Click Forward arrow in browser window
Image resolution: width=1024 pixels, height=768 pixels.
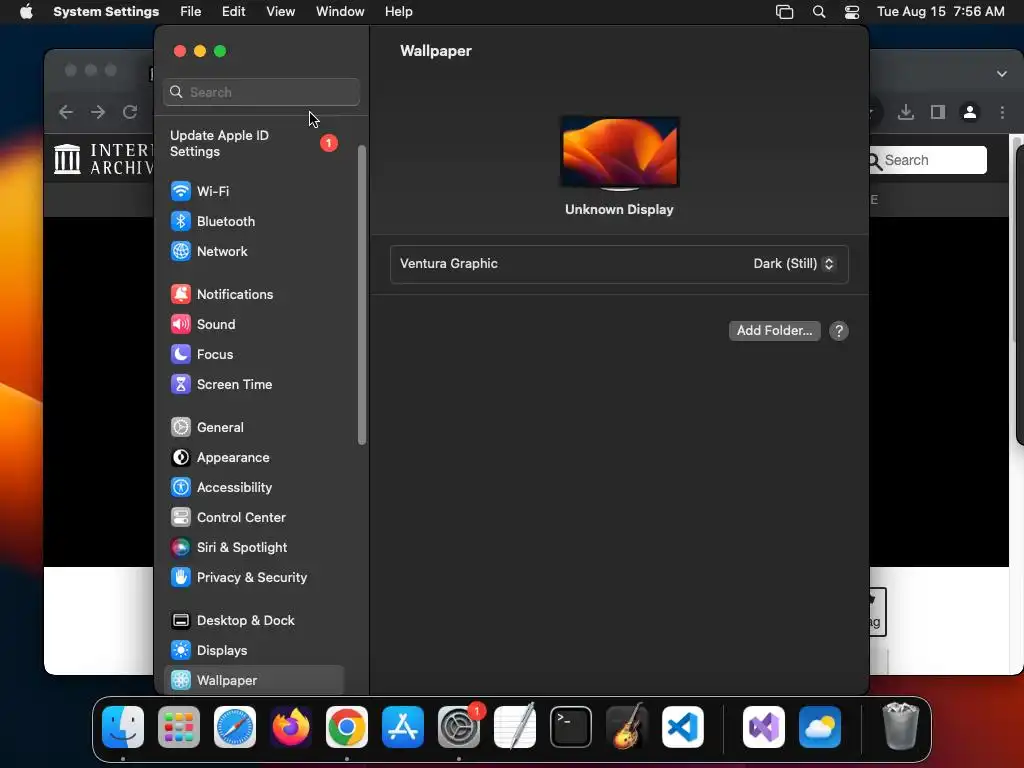pyautogui.click(x=98, y=112)
